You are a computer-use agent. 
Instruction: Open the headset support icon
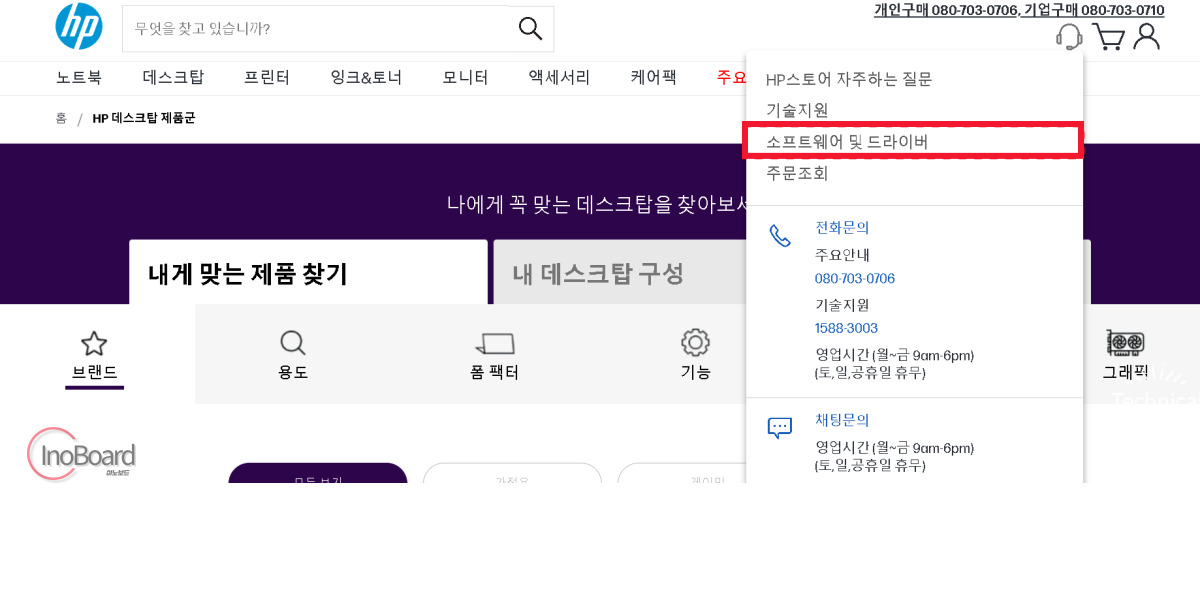coord(1069,37)
